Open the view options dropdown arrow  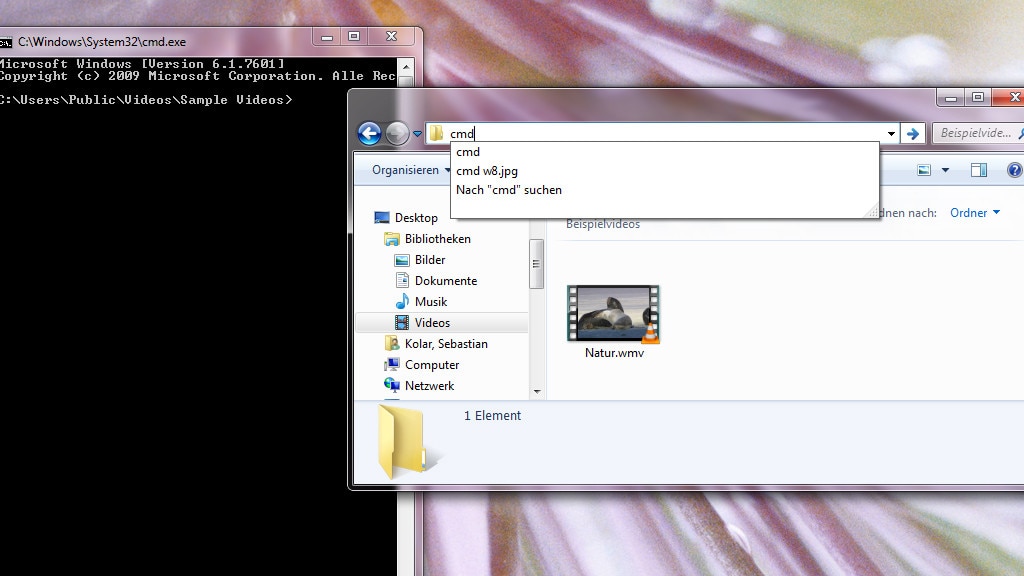[945, 170]
